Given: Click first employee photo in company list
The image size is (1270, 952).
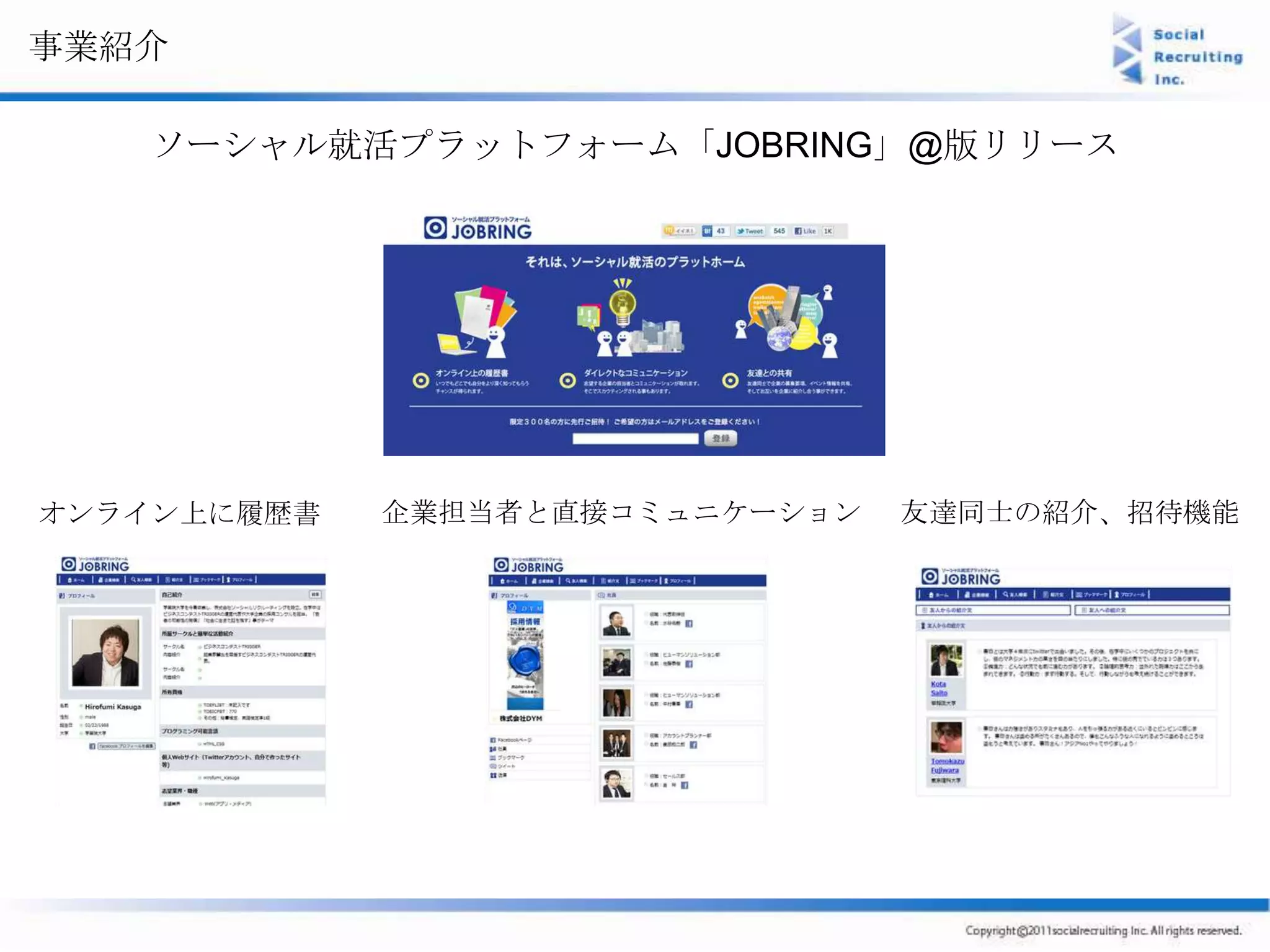Looking at the screenshot, I should pyautogui.click(x=616, y=623).
